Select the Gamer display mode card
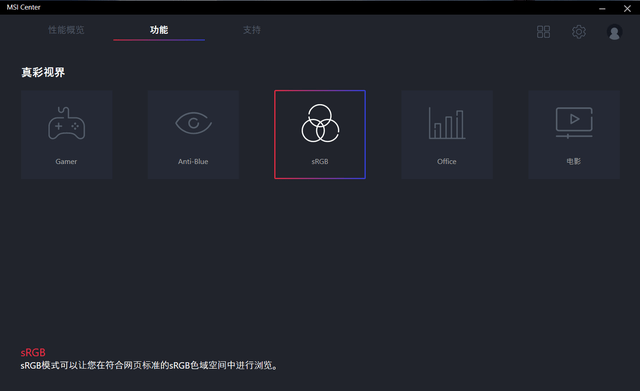This screenshot has height=391, width=640. pos(67,135)
